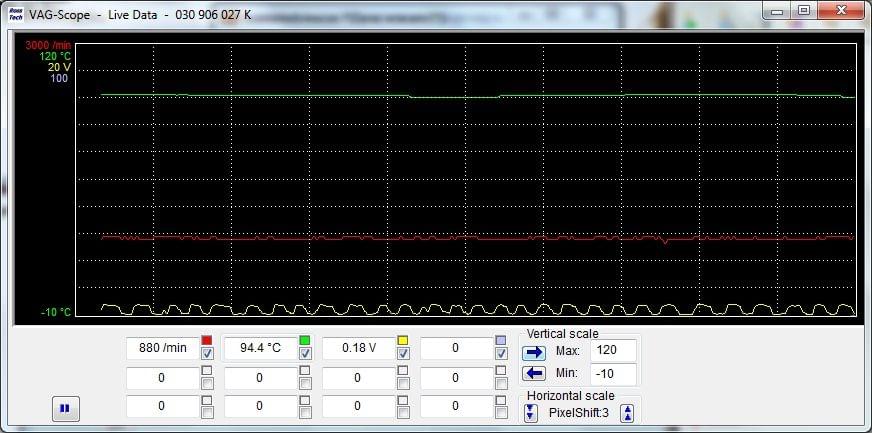Click the second-row 0 field directly below 0.18 V
This screenshot has height=433, width=872.
[359, 378]
